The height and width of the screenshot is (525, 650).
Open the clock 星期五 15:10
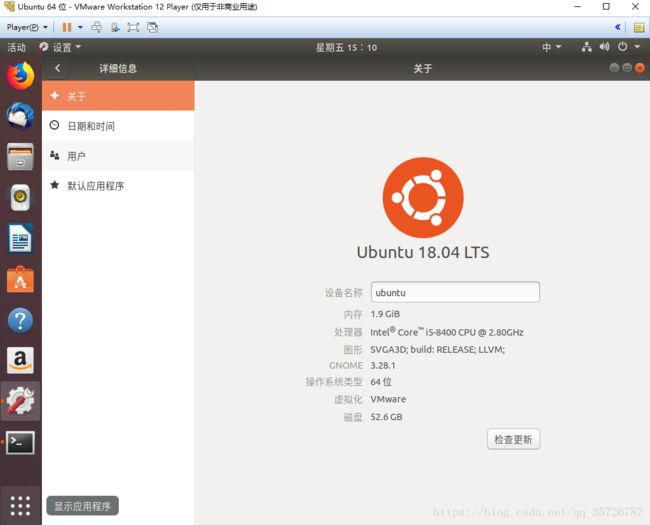pyautogui.click(x=346, y=48)
